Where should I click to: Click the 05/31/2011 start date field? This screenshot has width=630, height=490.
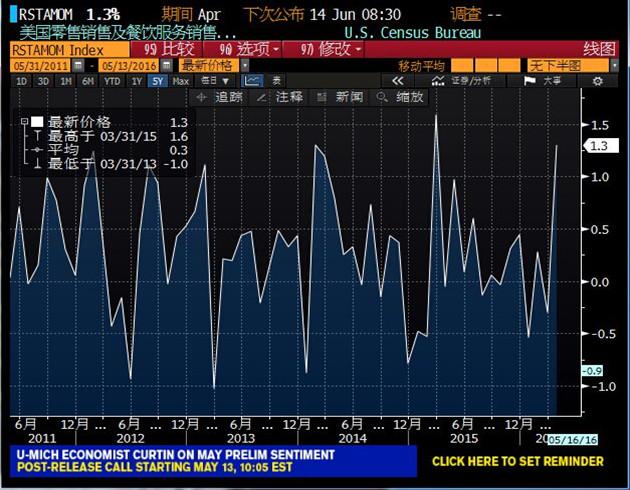coord(33,65)
